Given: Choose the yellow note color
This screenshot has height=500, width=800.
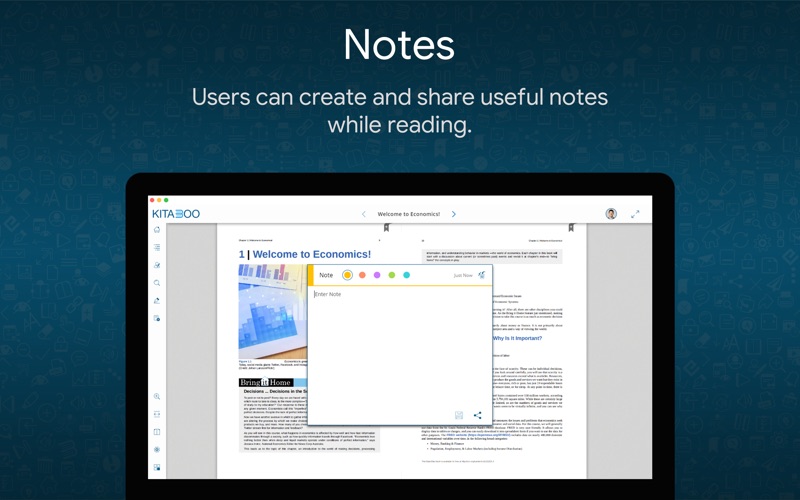Looking at the screenshot, I should pos(347,275).
